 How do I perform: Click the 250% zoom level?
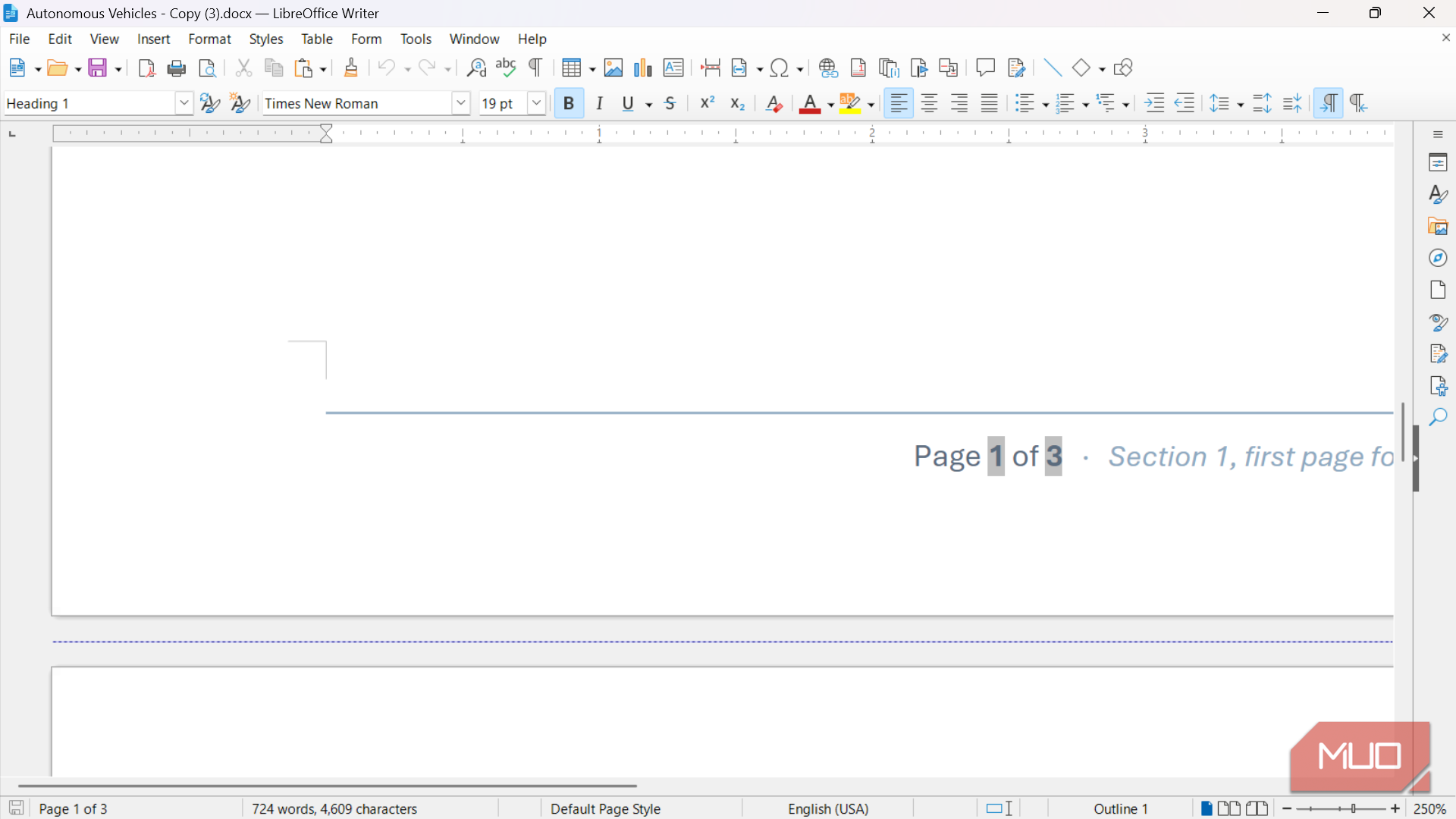click(x=1430, y=809)
